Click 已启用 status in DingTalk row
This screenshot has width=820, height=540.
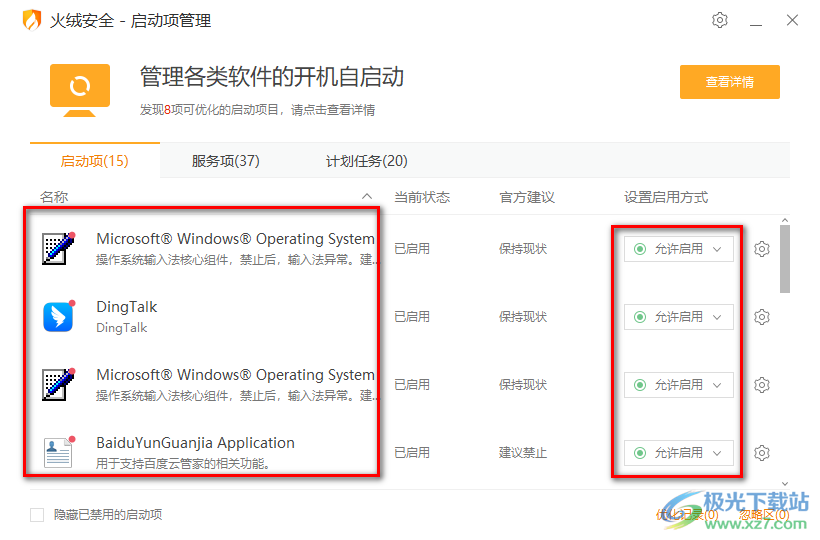pyautogui.click(x=412, y=317)
